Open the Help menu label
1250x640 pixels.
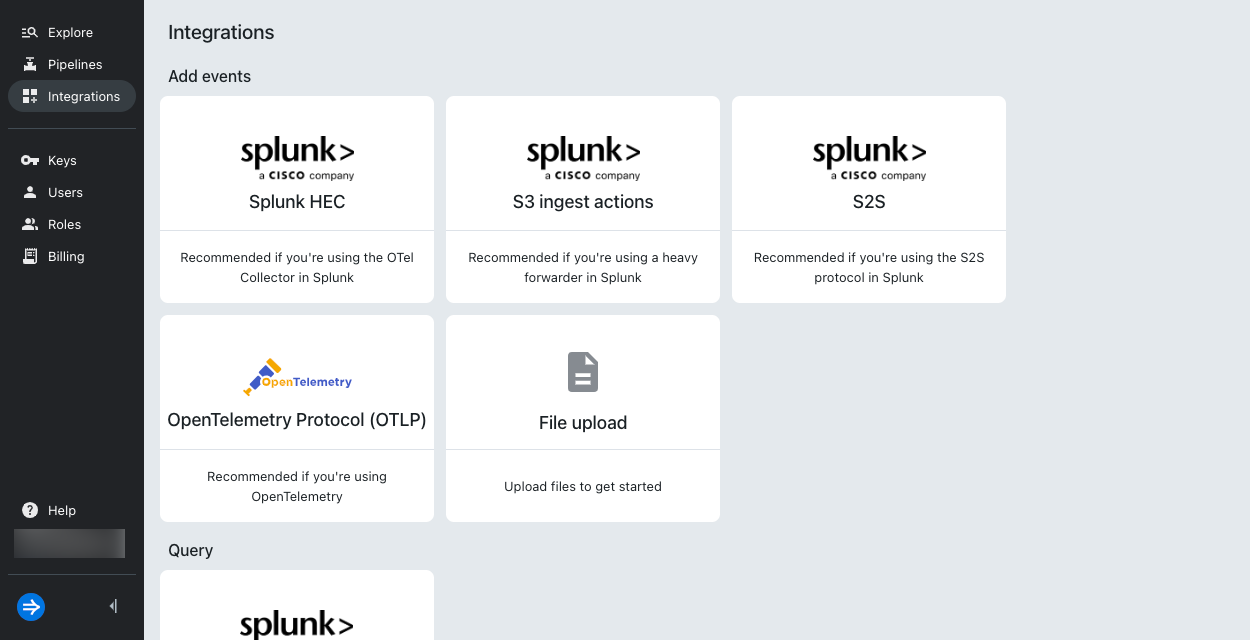click(62, 510)
